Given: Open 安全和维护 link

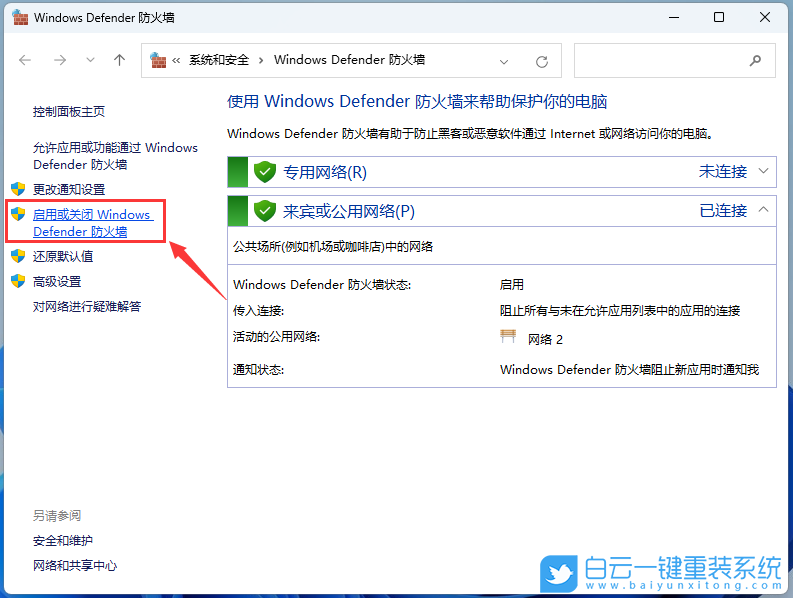Looking at the screenshot, I should [x=63, y=540].
